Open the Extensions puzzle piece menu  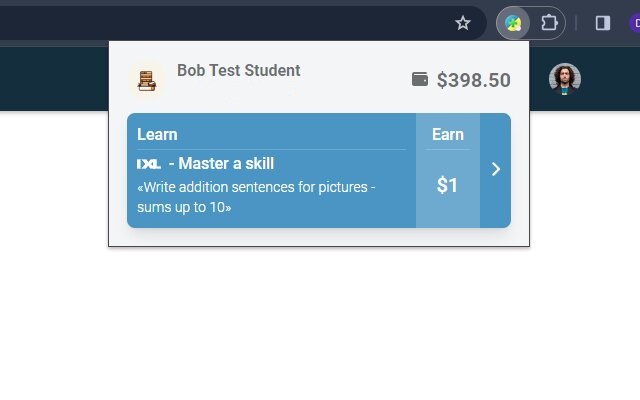click(549, 23)
